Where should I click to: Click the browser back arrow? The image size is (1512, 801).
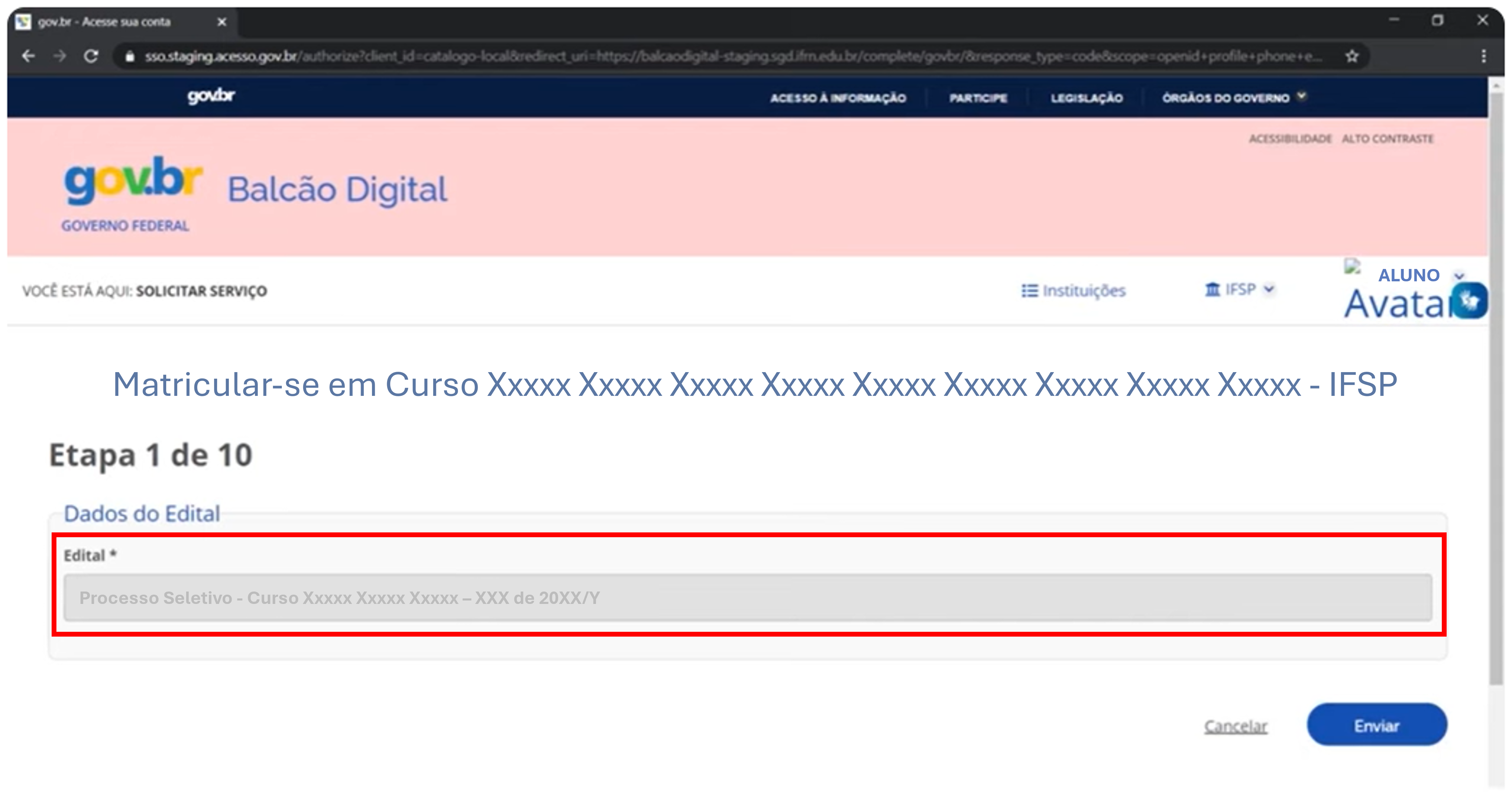tap(28, 56)
